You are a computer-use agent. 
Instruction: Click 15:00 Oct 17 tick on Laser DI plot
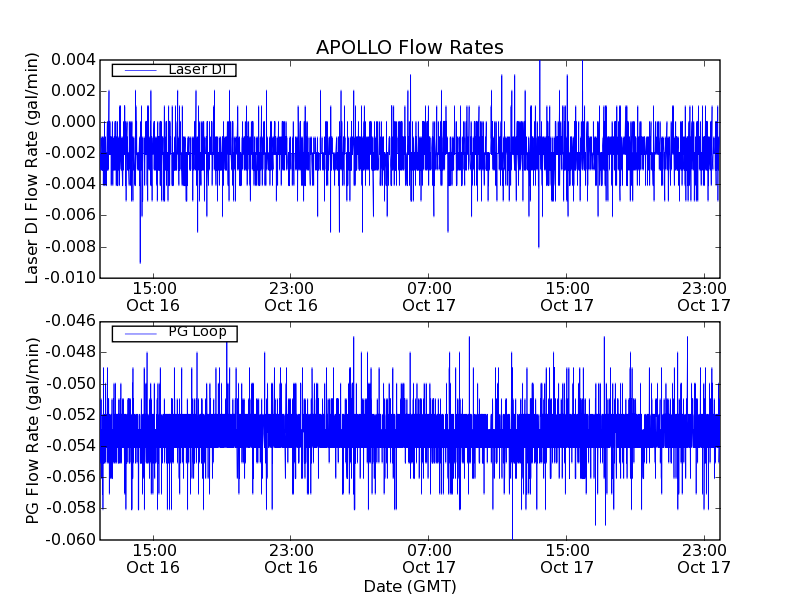pos(567,297)
